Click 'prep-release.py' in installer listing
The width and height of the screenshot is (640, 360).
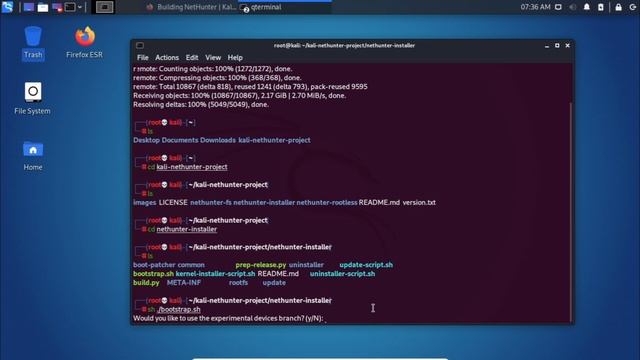click(260, 265)
